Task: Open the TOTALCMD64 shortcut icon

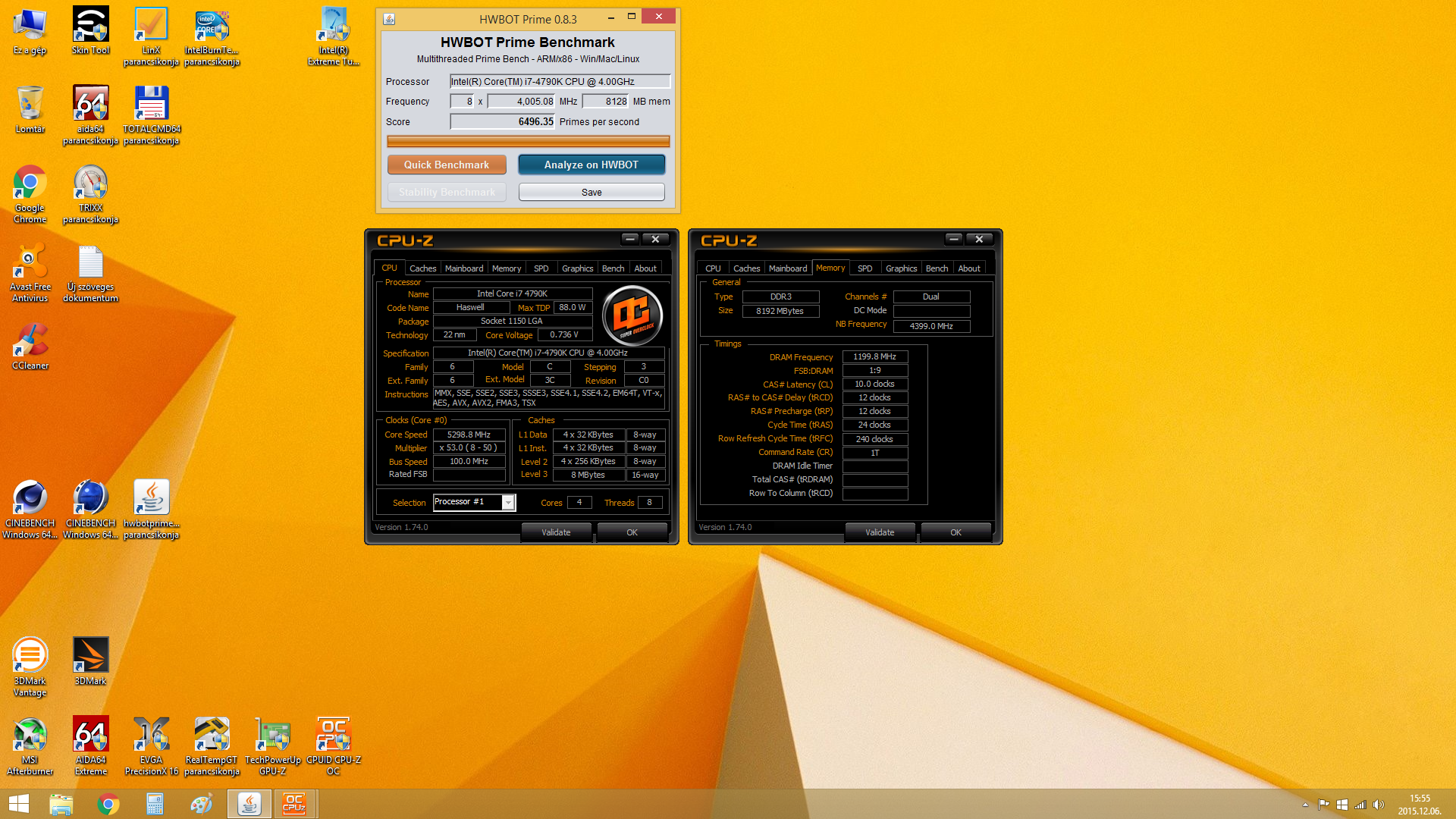Action: click(151, 115)
